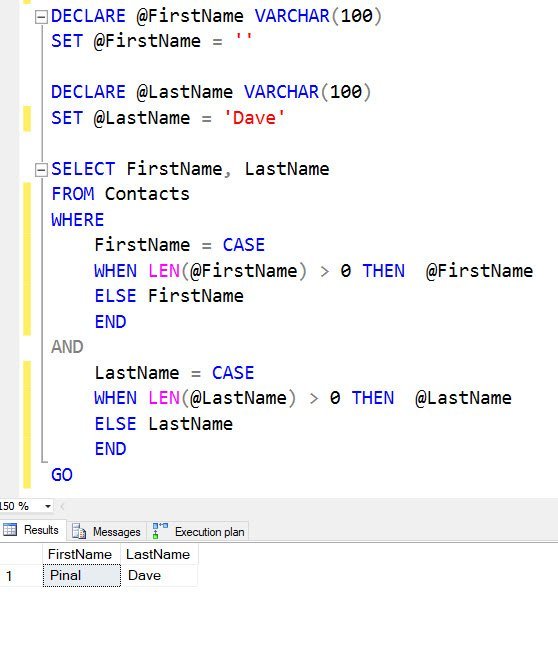Select the Dave cell in results
558x663 pixels.
(x=159, y=575)
